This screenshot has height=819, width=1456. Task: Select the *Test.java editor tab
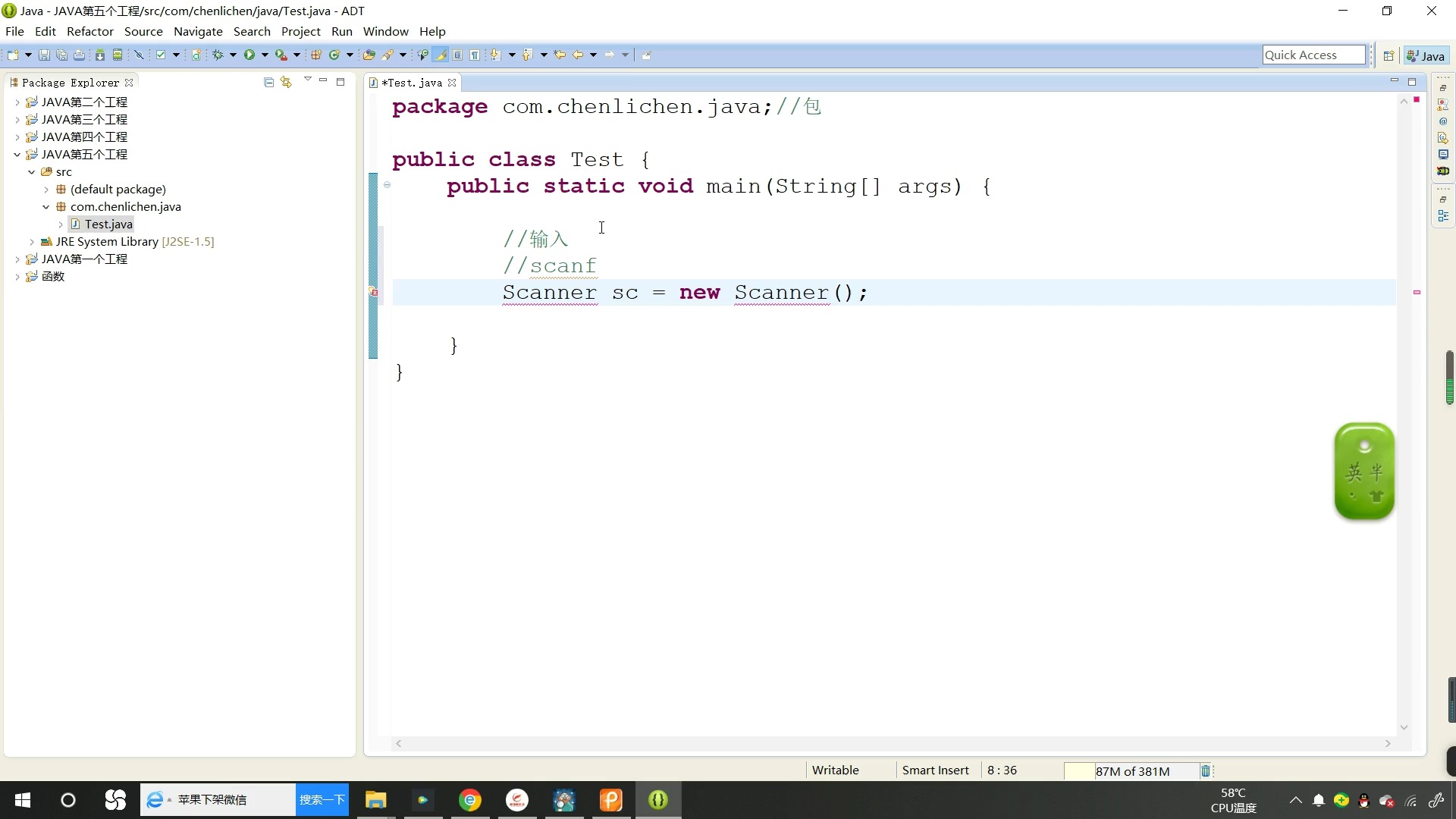[x=412, y=83]
